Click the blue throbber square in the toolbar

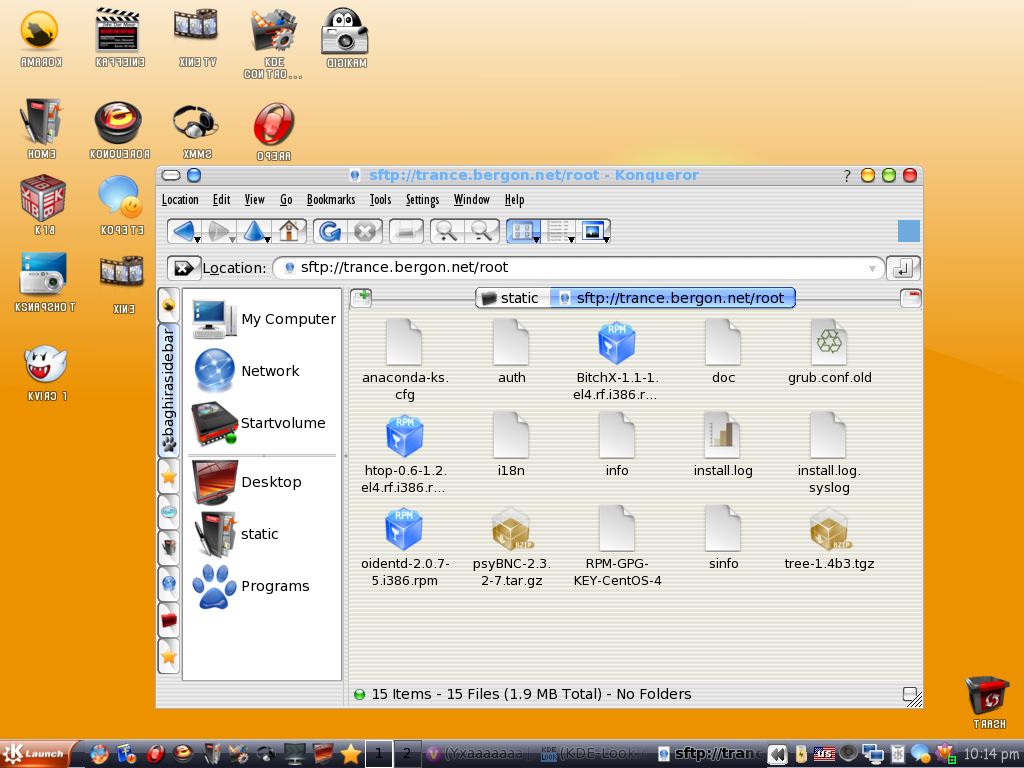(908, 231)
